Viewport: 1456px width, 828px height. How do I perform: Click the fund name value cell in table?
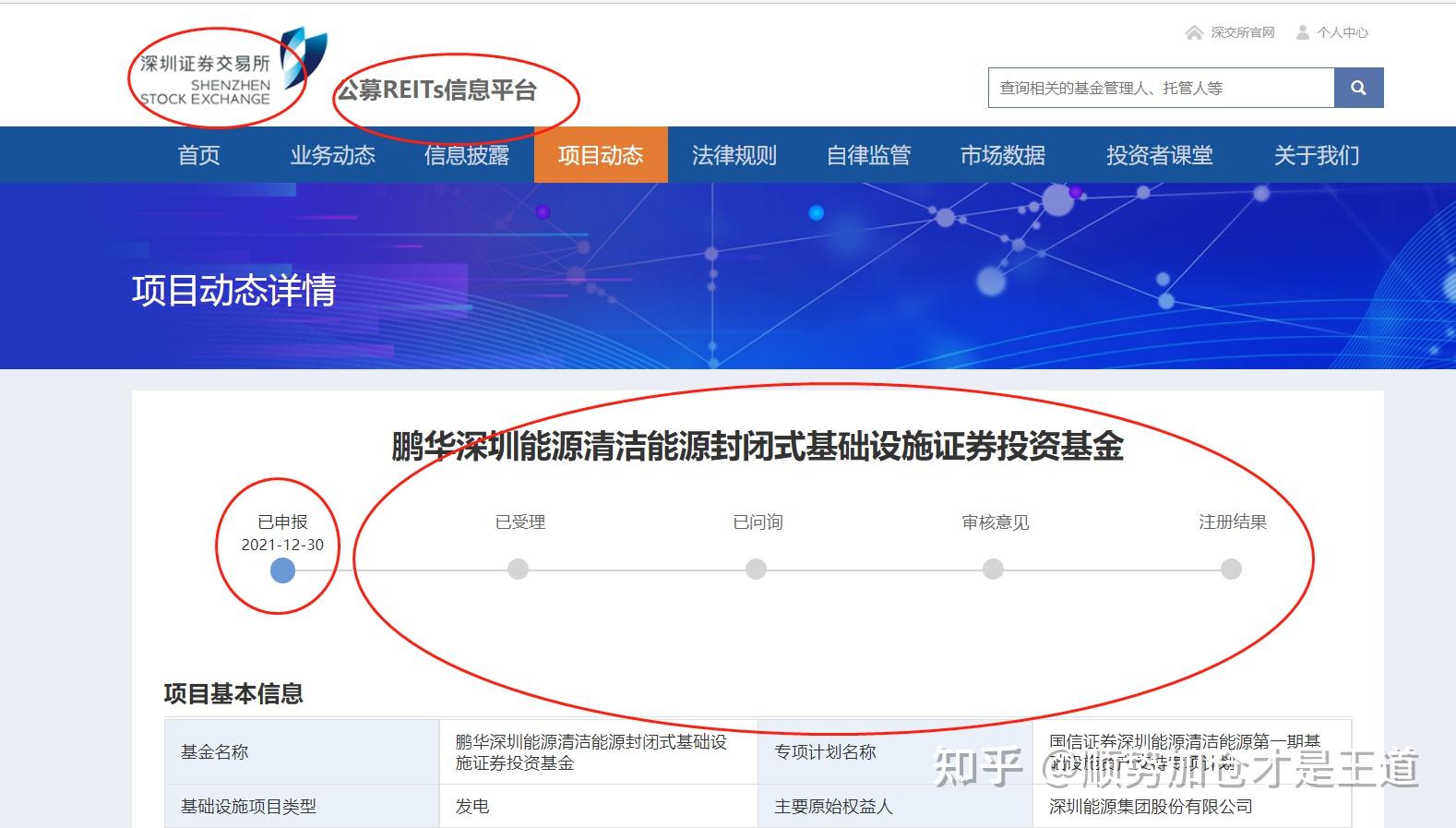click(x=598, y=752)
